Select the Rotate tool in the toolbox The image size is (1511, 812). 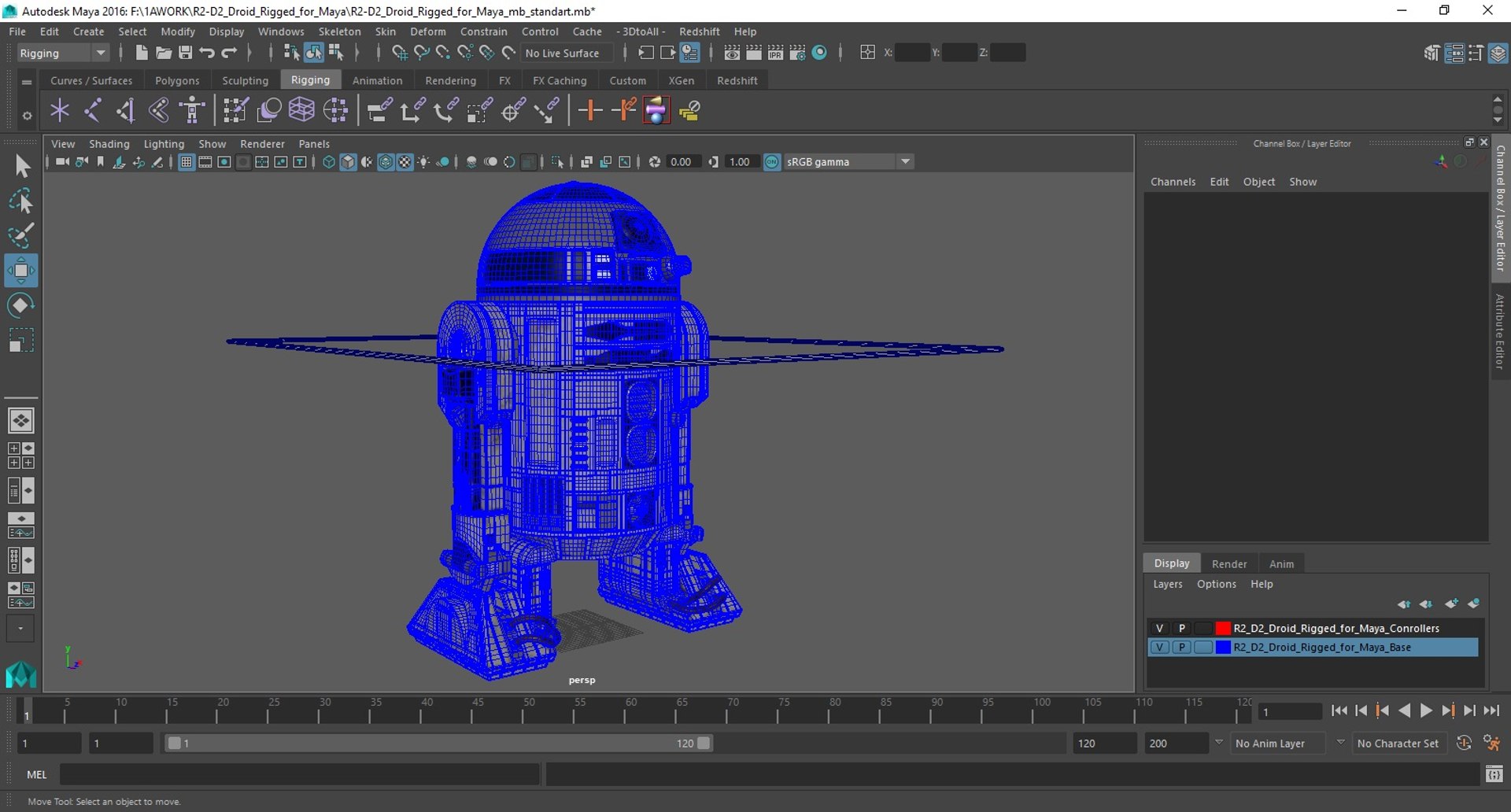21,305
